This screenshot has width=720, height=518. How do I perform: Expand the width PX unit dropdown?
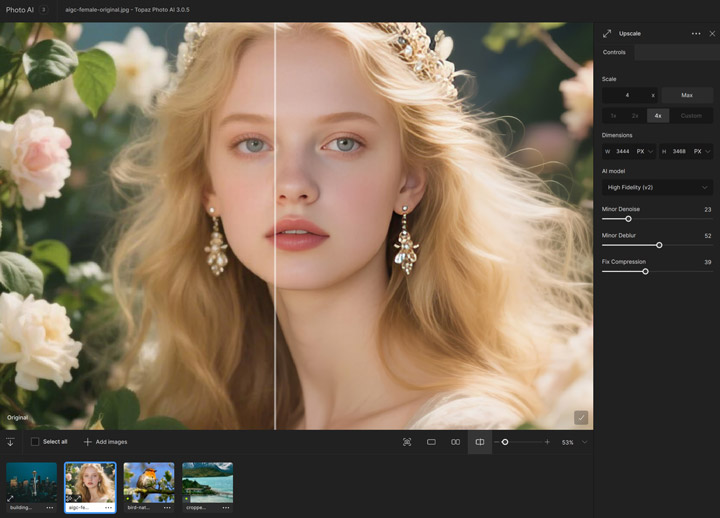coord(645,152)
